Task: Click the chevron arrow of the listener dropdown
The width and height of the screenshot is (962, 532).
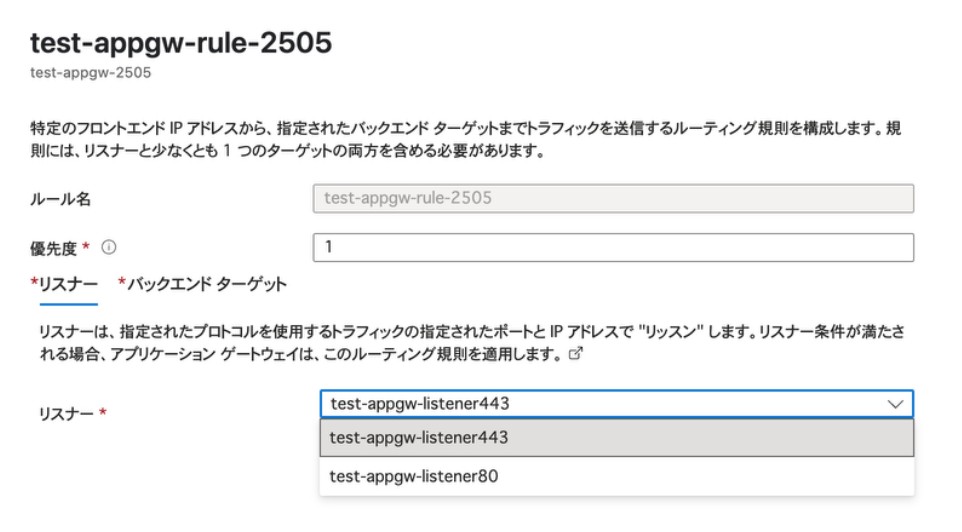Action: (895, 404)
